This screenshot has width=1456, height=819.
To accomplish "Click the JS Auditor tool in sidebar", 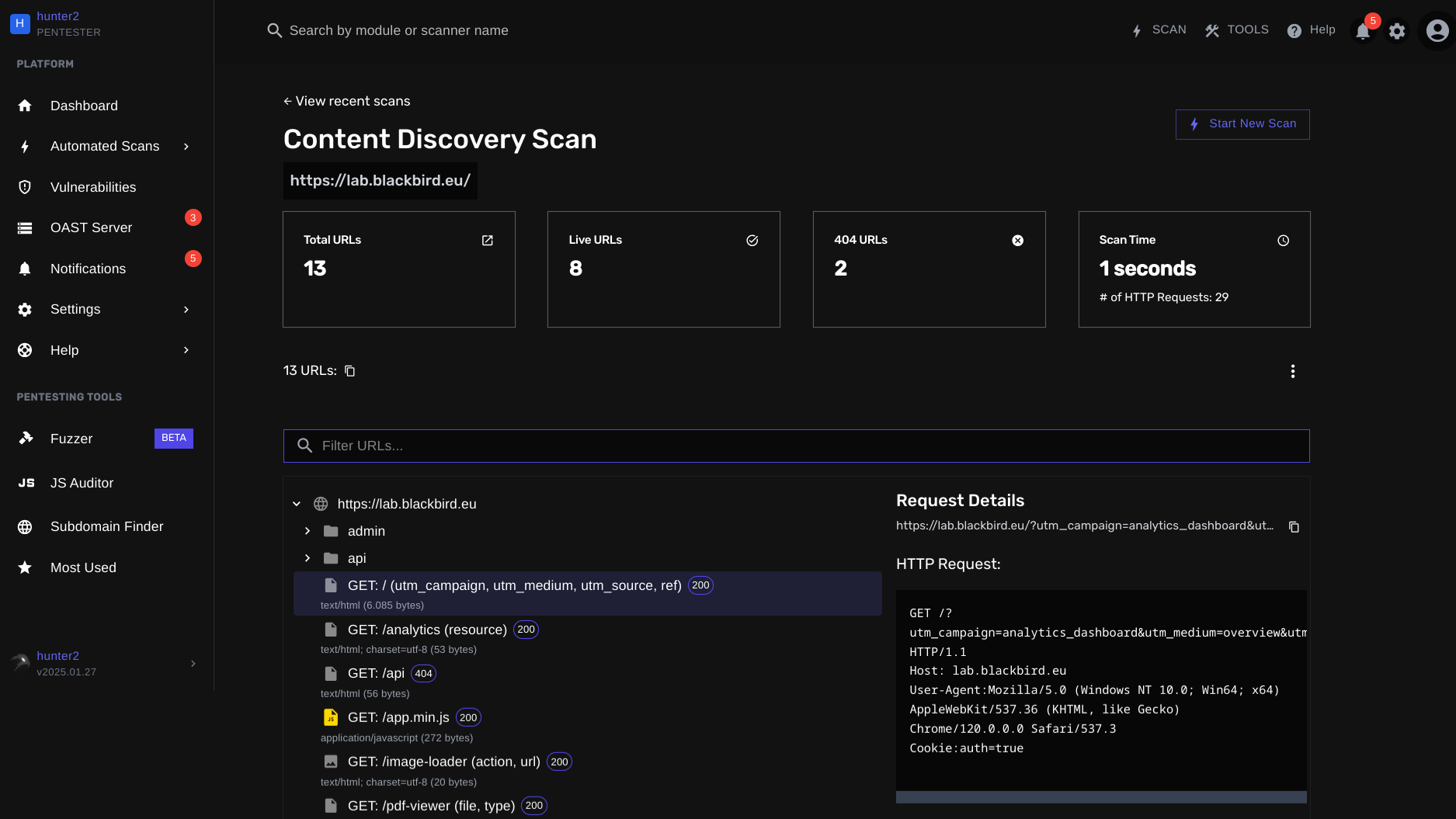I will [82, 483].
